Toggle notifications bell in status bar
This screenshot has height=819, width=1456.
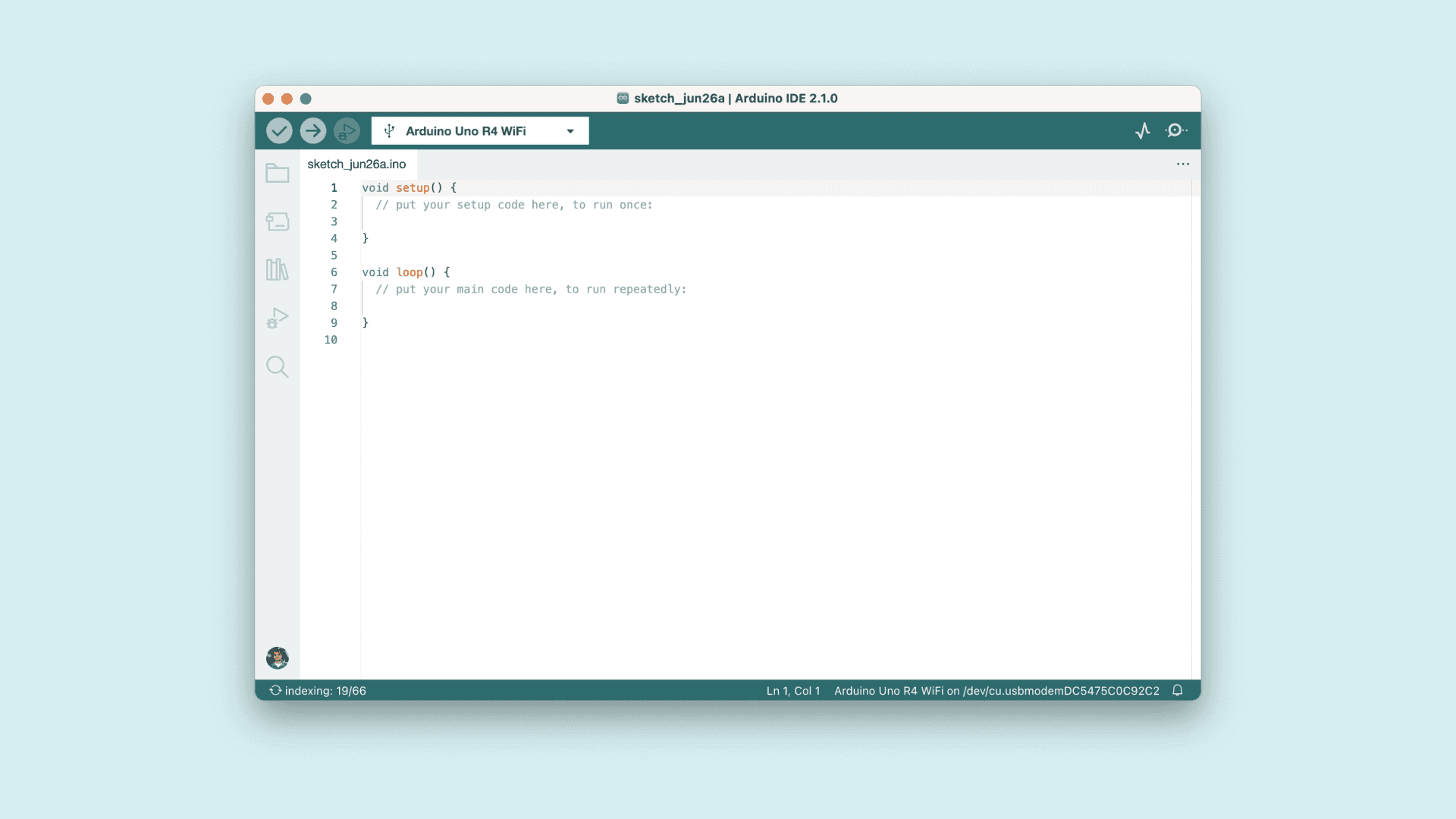pos(1177,690)
